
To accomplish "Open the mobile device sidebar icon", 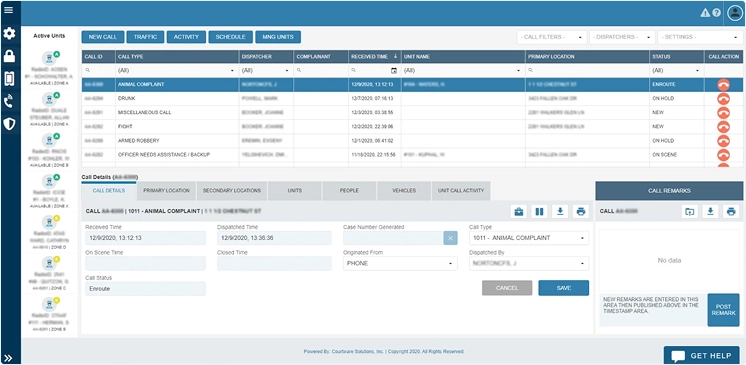I will (x=10, y=79).
